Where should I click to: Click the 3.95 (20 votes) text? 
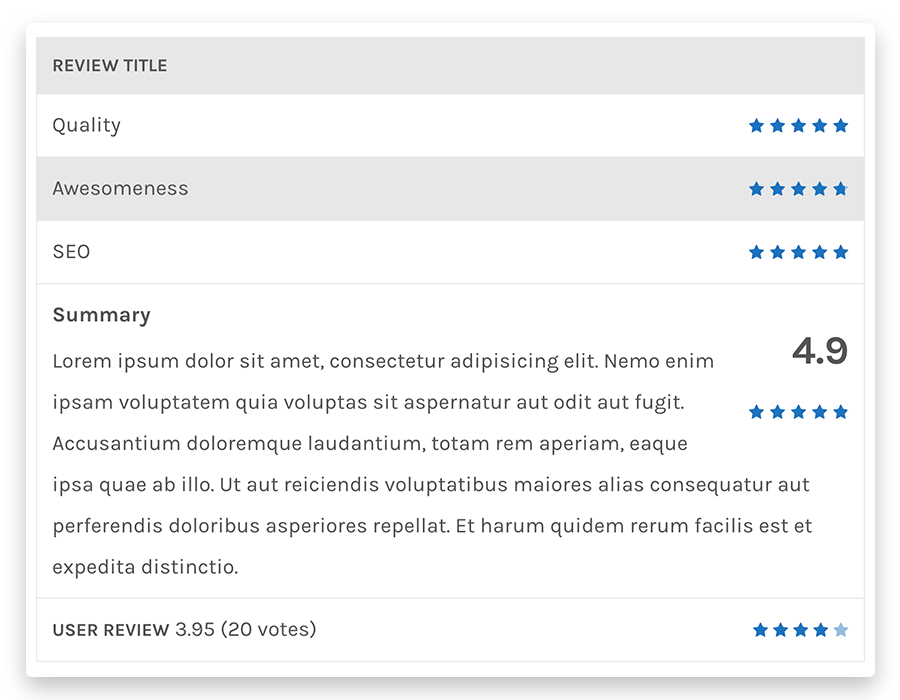[x=246, y=629]
